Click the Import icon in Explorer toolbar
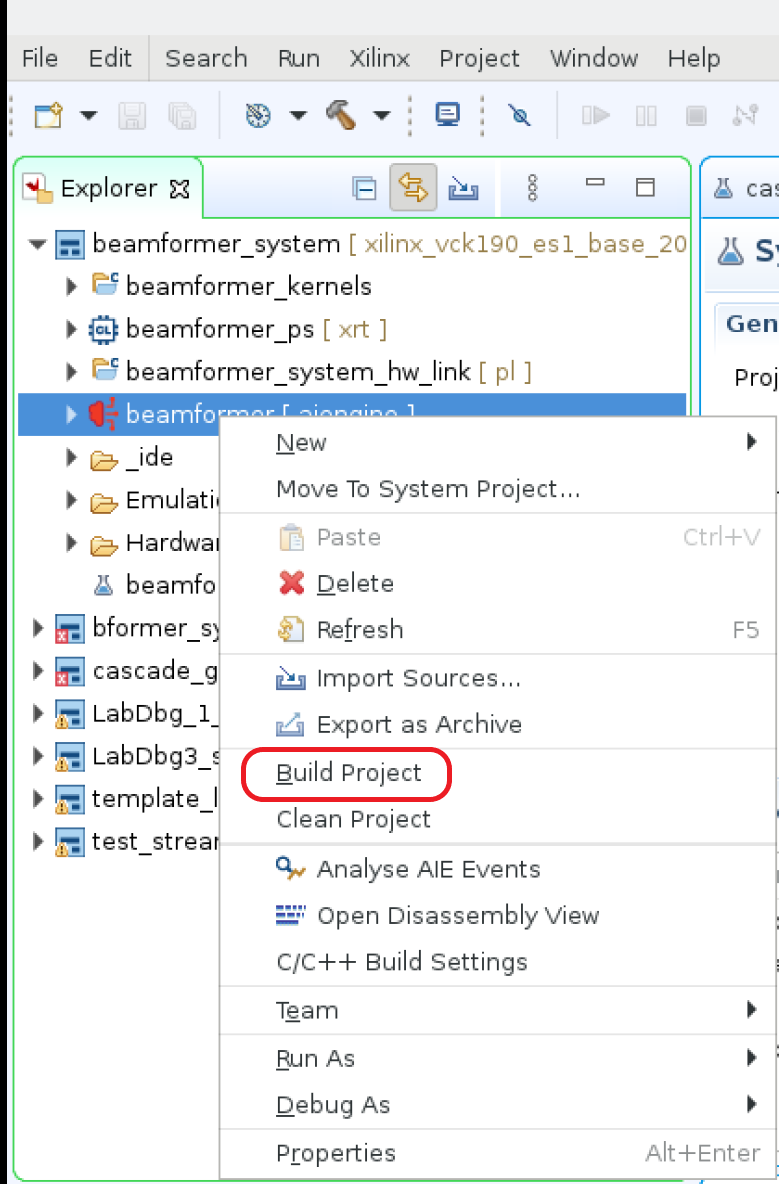 click(x=463, y=188)
